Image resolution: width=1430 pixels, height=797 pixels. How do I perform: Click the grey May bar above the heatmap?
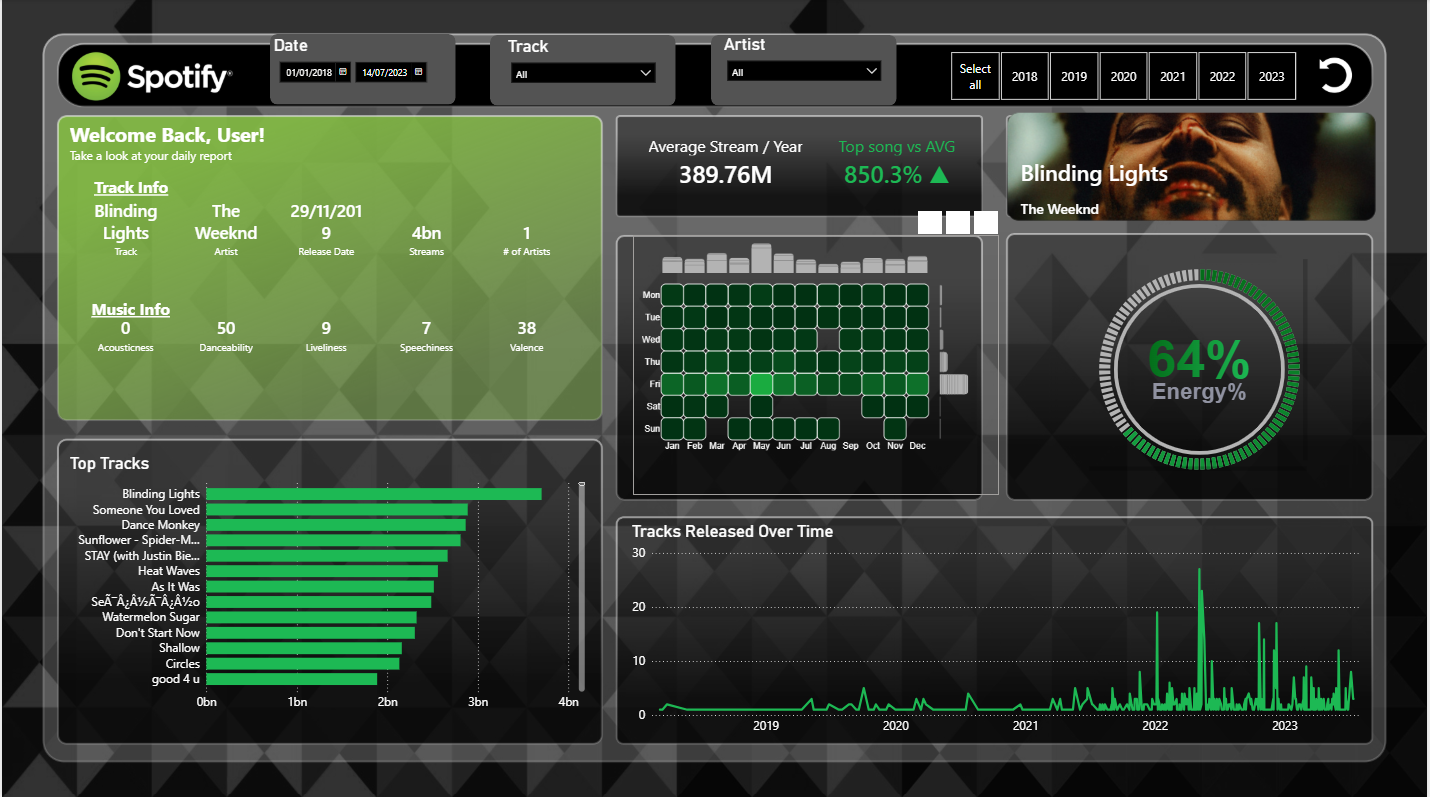(761, 258)
